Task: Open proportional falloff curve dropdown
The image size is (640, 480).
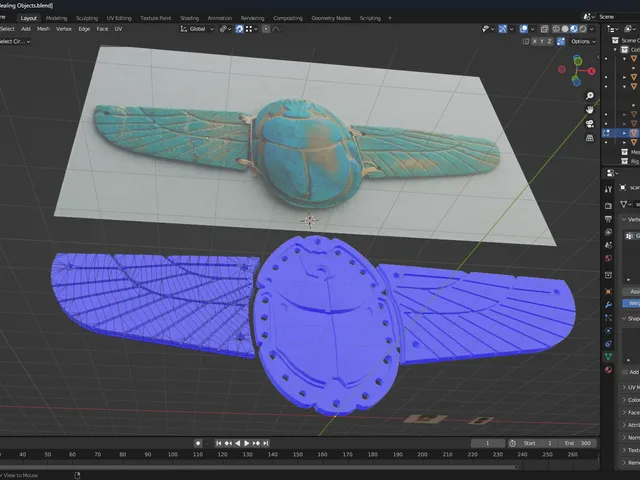Action: coord(276,29)
